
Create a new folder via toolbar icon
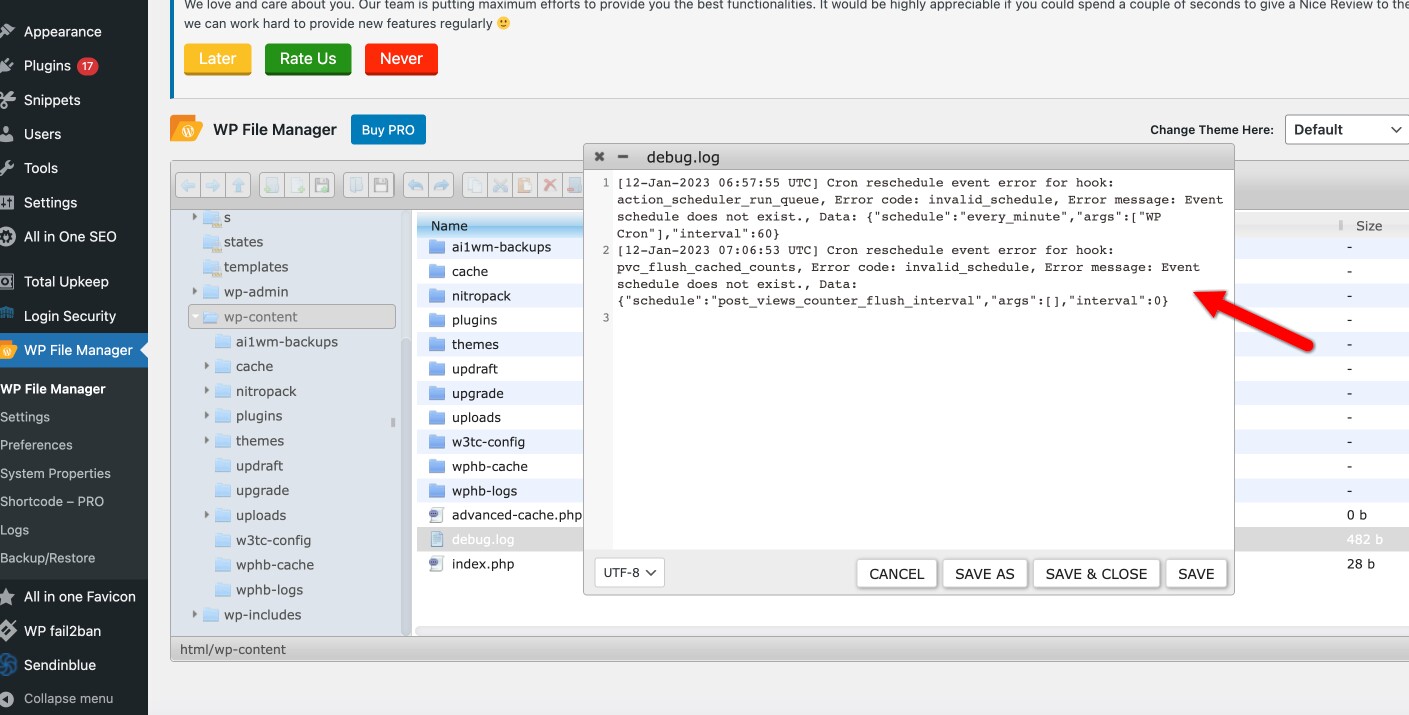271,185
